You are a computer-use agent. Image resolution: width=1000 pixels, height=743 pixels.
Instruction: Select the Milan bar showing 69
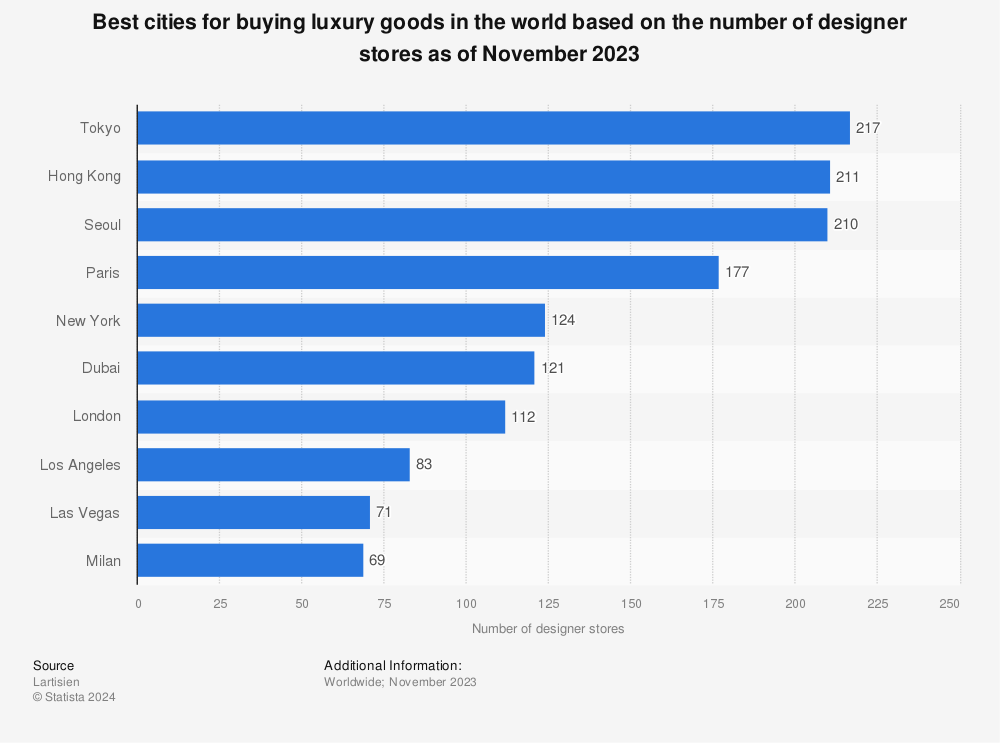pyautogui.click(x=250, y=560)
